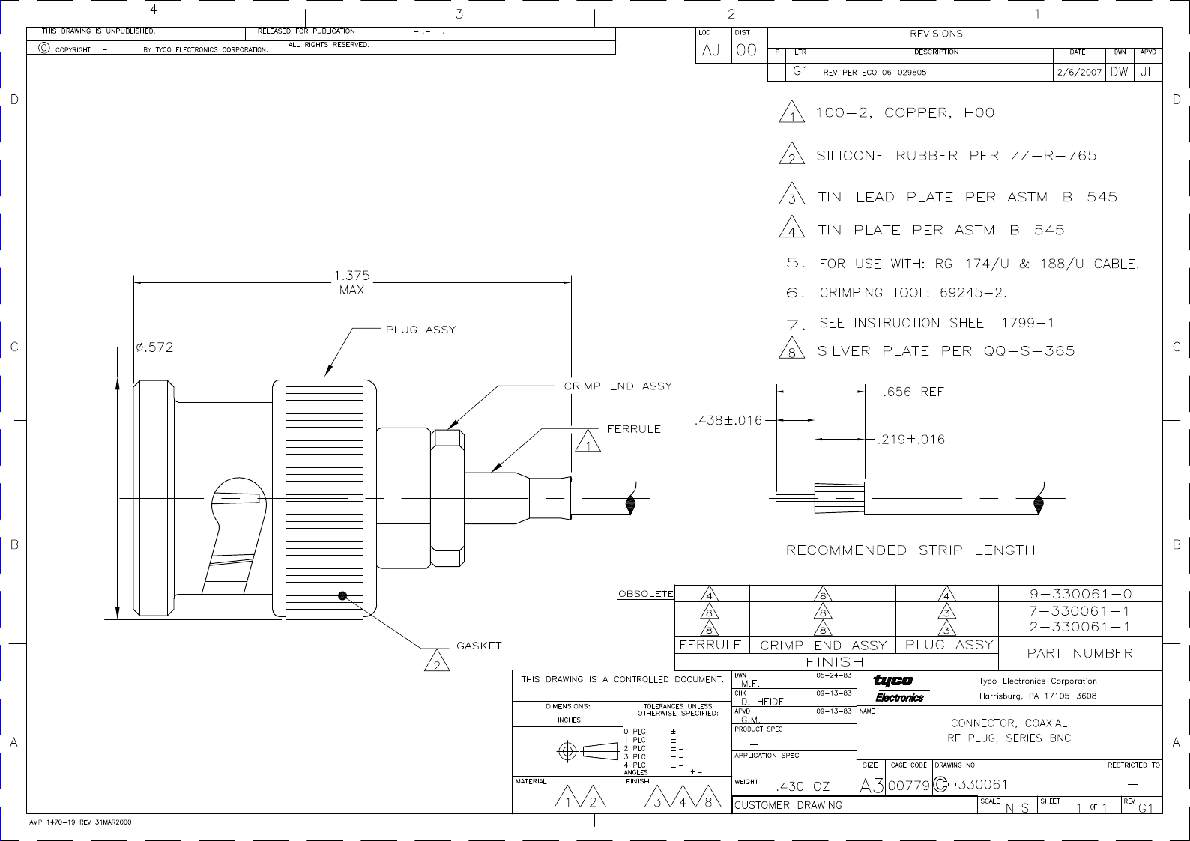Image resolution: width=1190 pixels, height=841 pixels.
Task: Click the triangle flag 1 beside FERRULE callout
Action: point(587,441)
